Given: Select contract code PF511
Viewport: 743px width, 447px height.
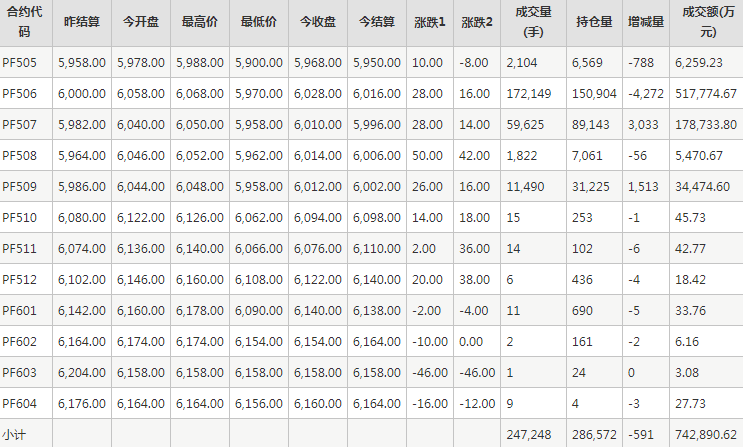Looking at the screenshot, I should [x=19, y=248].
